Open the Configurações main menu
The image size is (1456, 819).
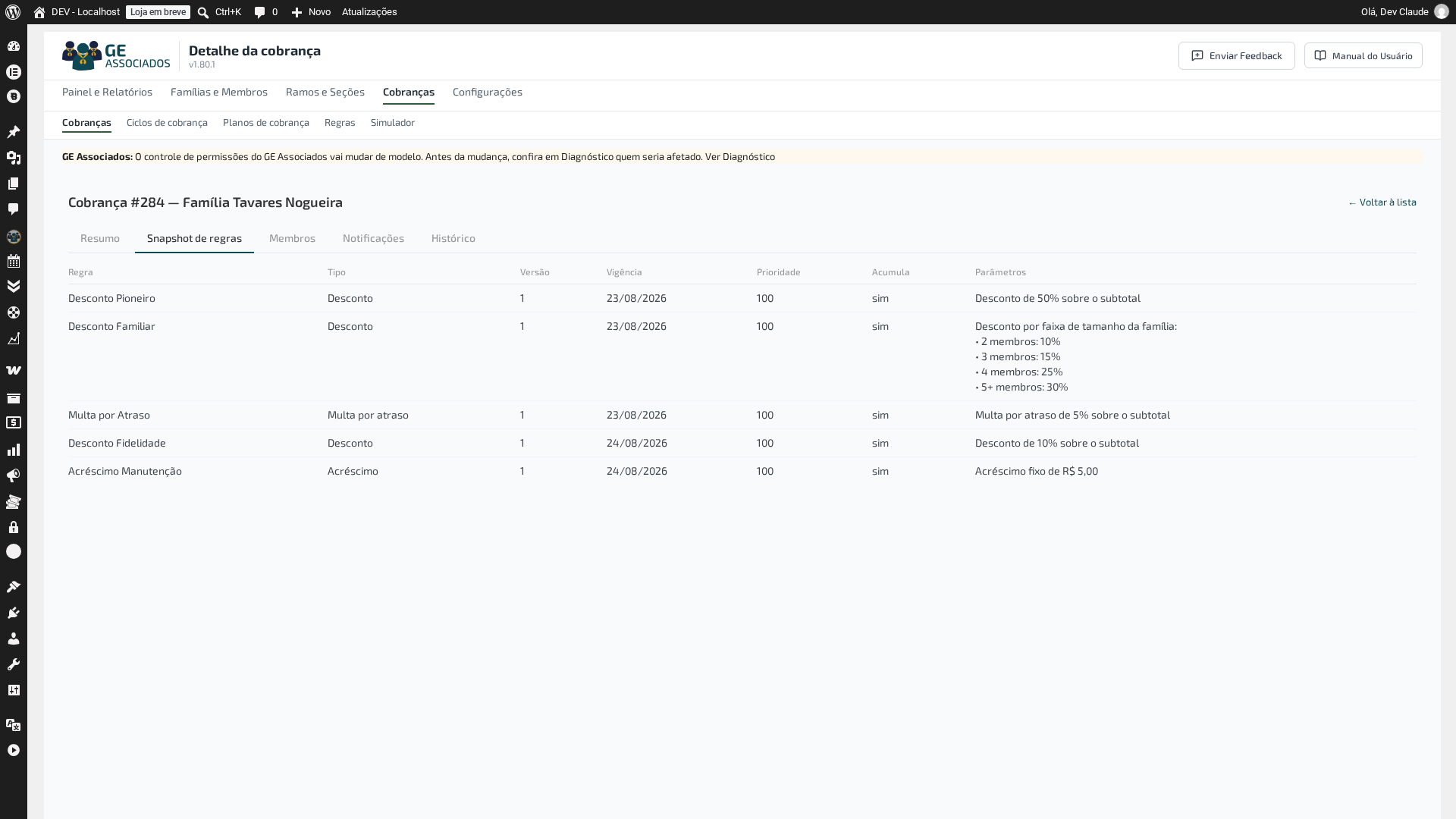(488, 92)
